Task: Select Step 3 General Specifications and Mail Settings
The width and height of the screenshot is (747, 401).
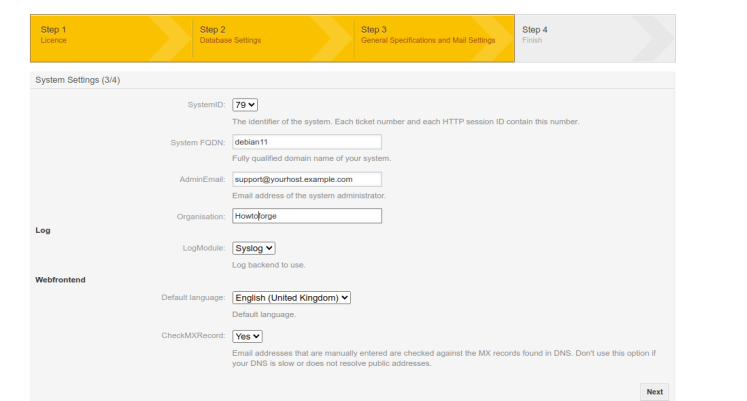Action: (x=428, y=35)
